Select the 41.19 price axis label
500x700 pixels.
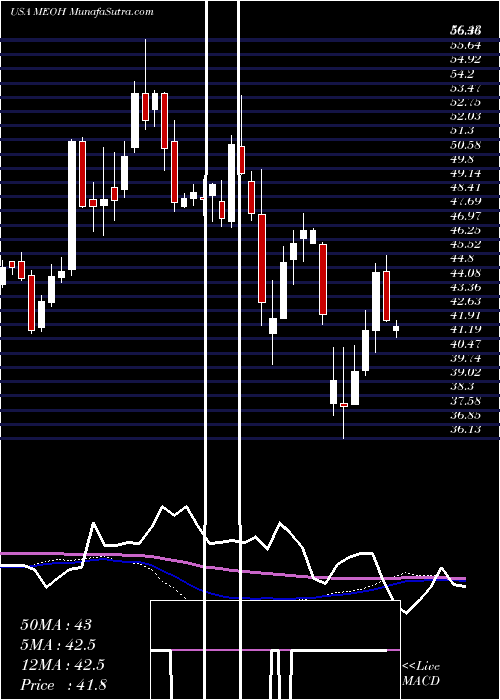(x=466, y=330)
